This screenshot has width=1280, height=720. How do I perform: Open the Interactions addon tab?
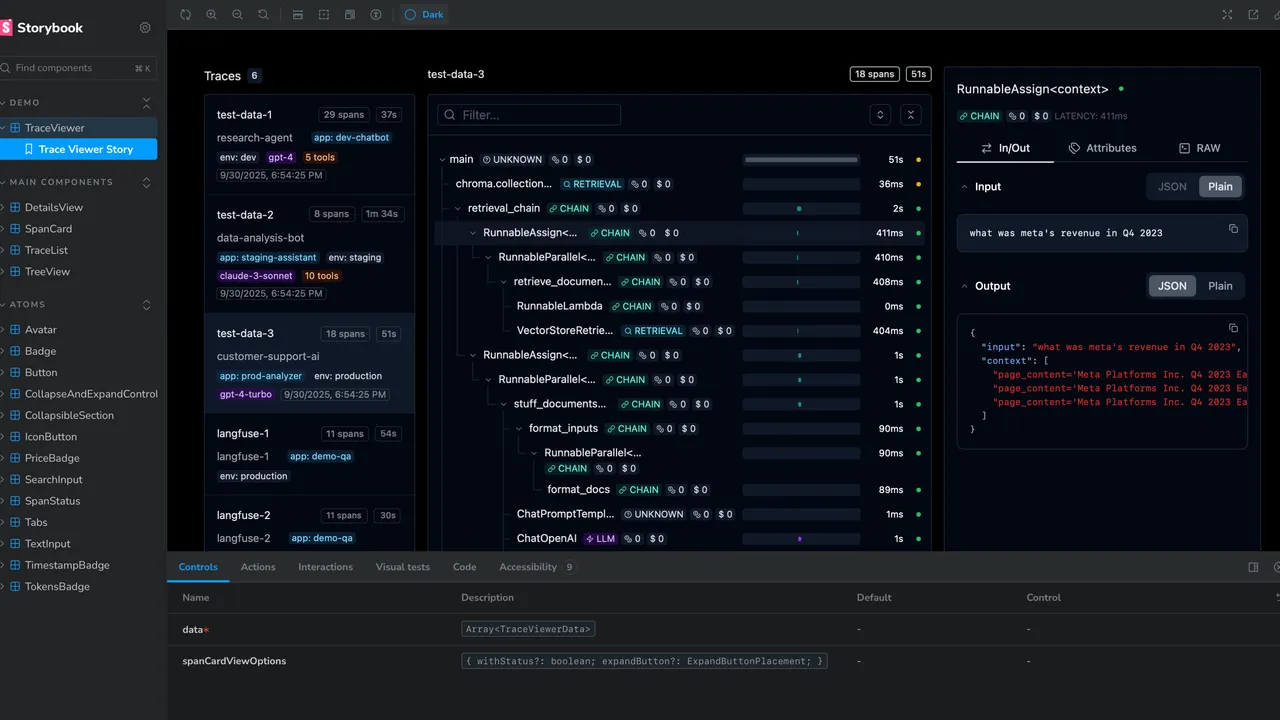point(325,567)
